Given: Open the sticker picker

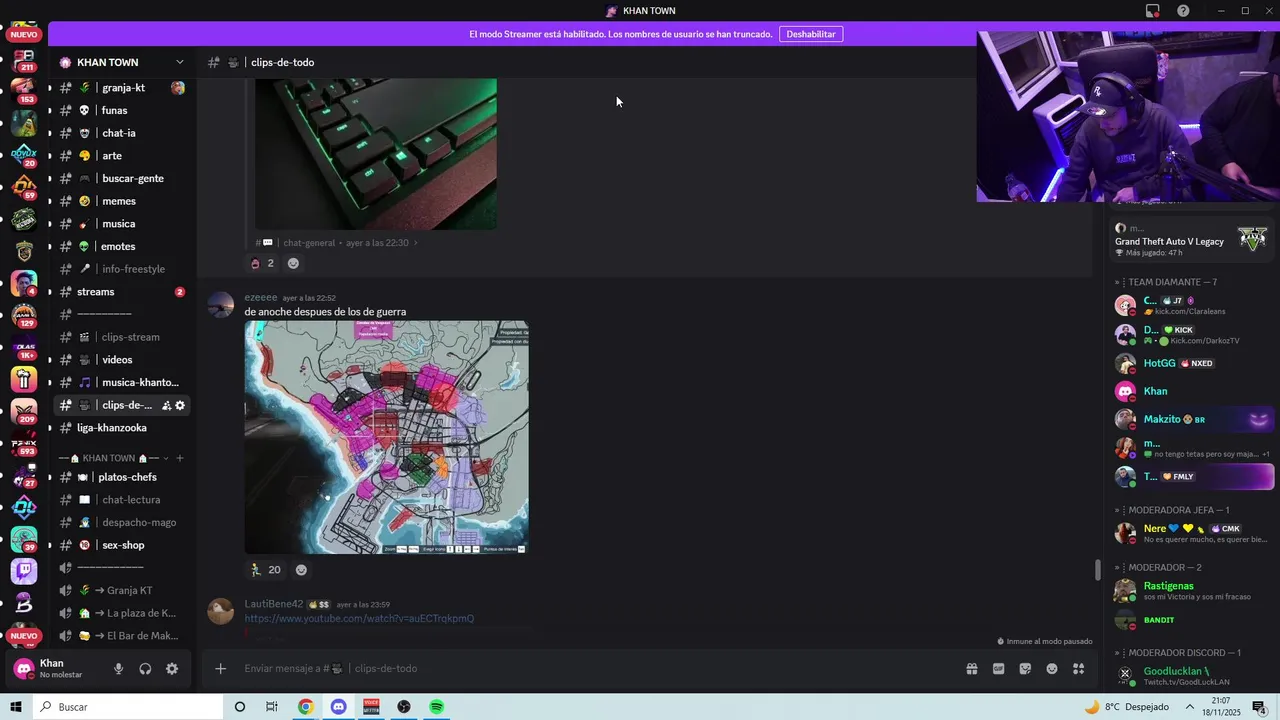Looking at the screenshot, I should pos(1025,669).
